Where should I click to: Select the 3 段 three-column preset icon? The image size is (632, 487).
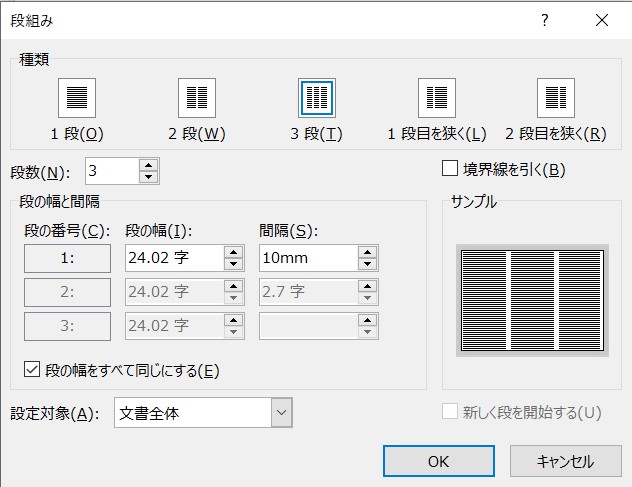point(317,98)
